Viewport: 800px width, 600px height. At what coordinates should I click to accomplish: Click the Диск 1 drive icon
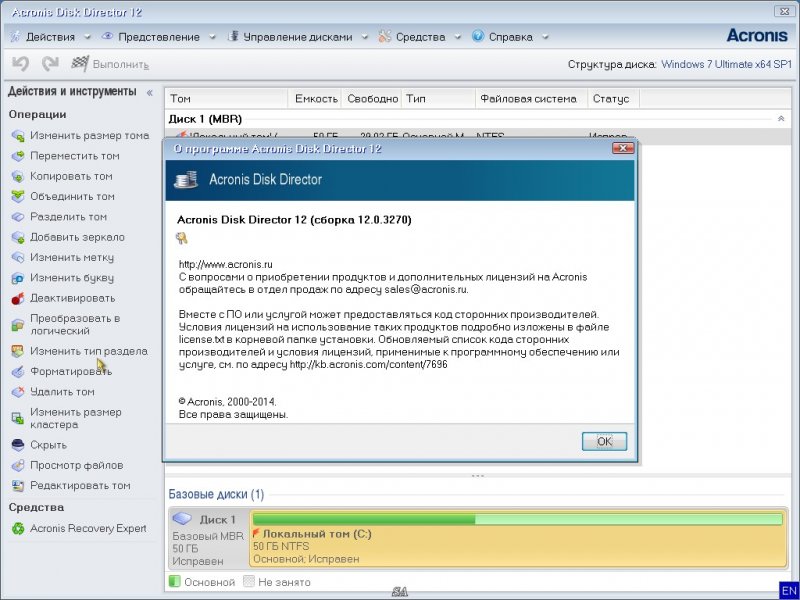(182, 519)
